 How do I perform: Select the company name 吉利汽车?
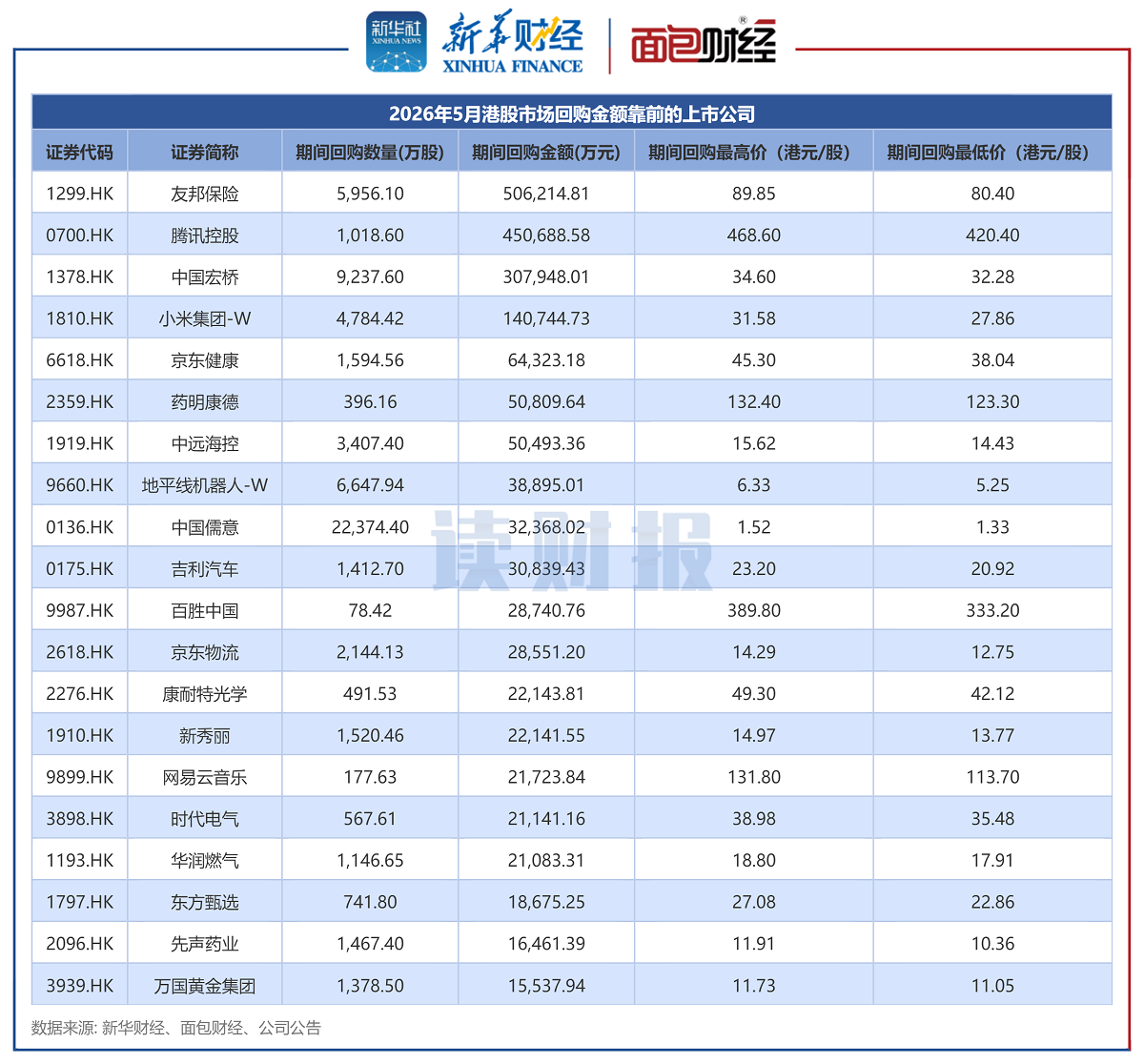tap(205, 569)
